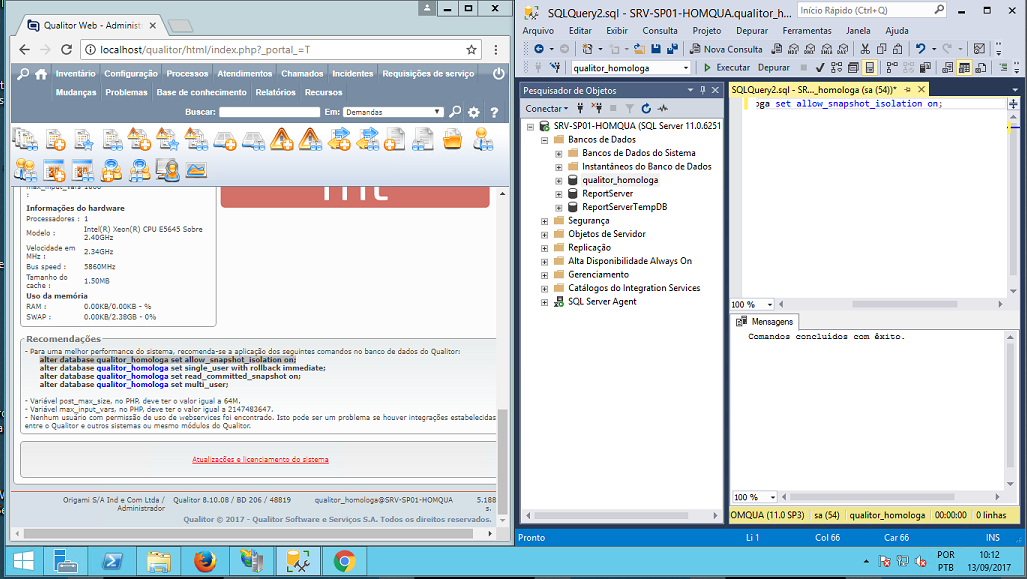Click document with blue star icon
The width and height of the screenshot is (1027, 579).
[x=84, y=140]
